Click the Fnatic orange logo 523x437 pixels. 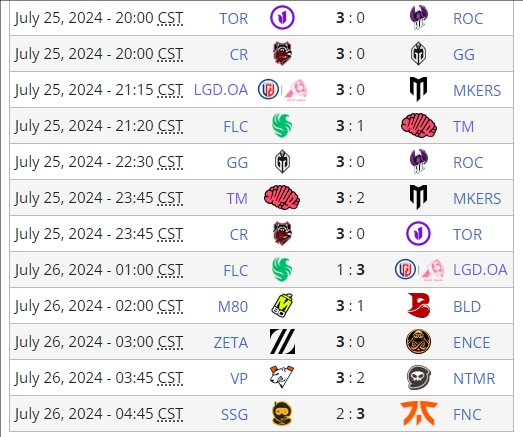pyautogui.click(x=419, y=414)
